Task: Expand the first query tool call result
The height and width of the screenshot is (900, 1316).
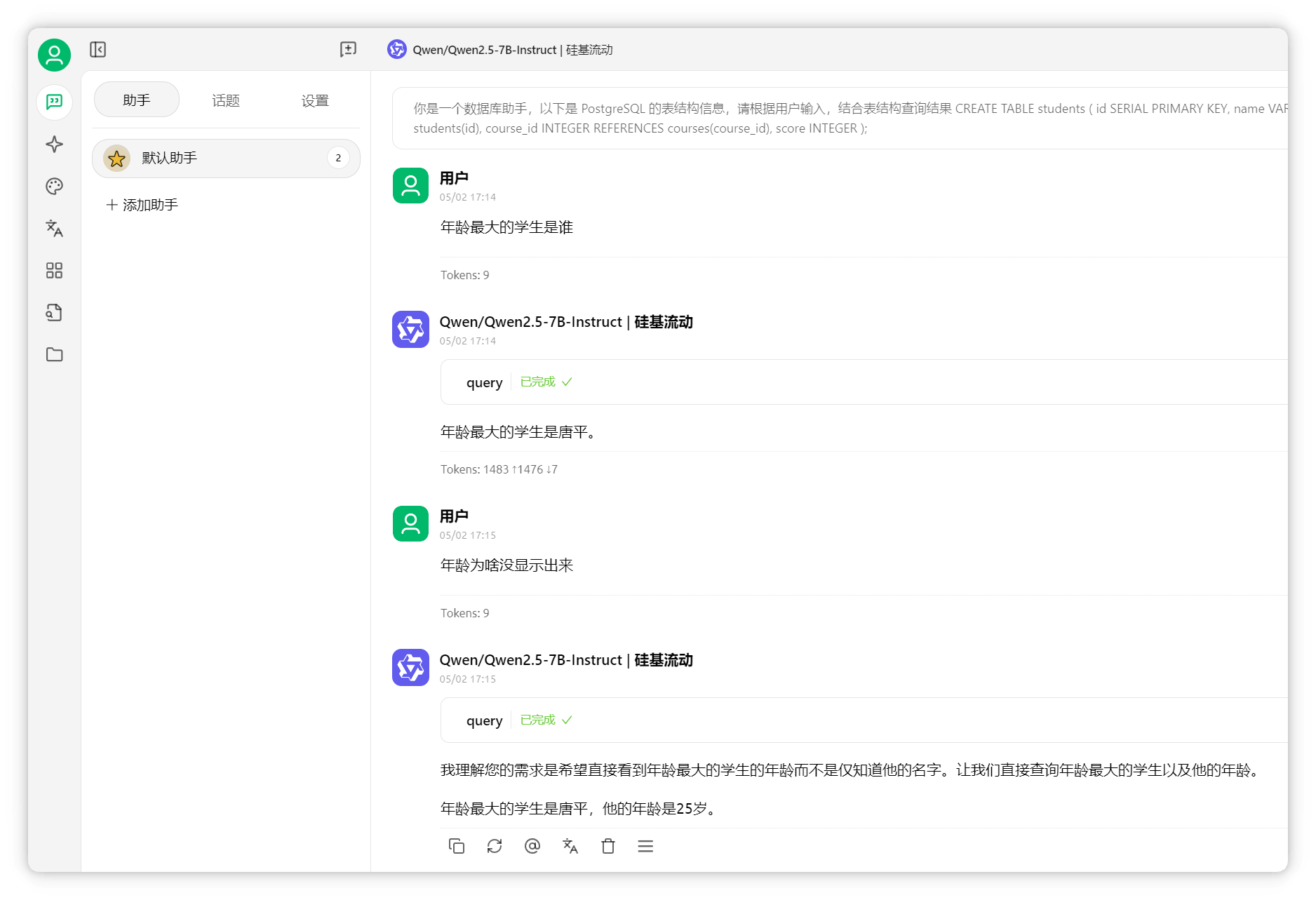Action: pos(864,382)
